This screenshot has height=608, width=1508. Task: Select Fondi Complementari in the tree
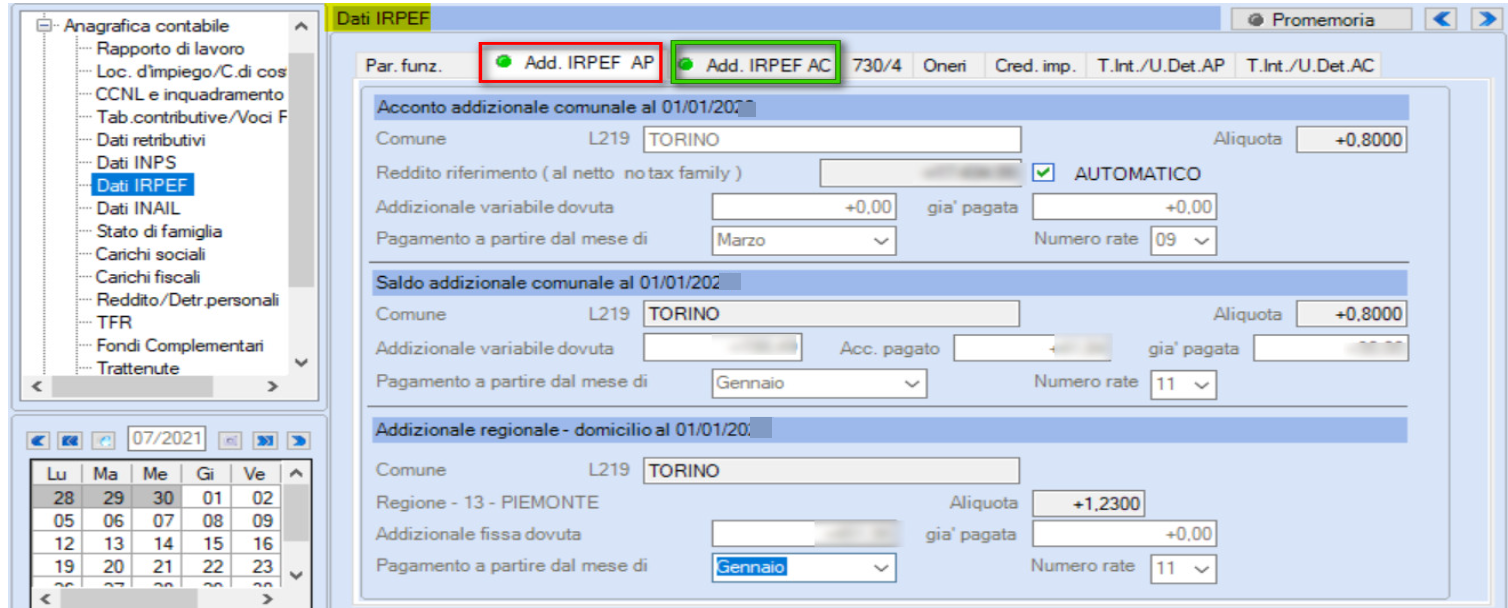[180, 346]
